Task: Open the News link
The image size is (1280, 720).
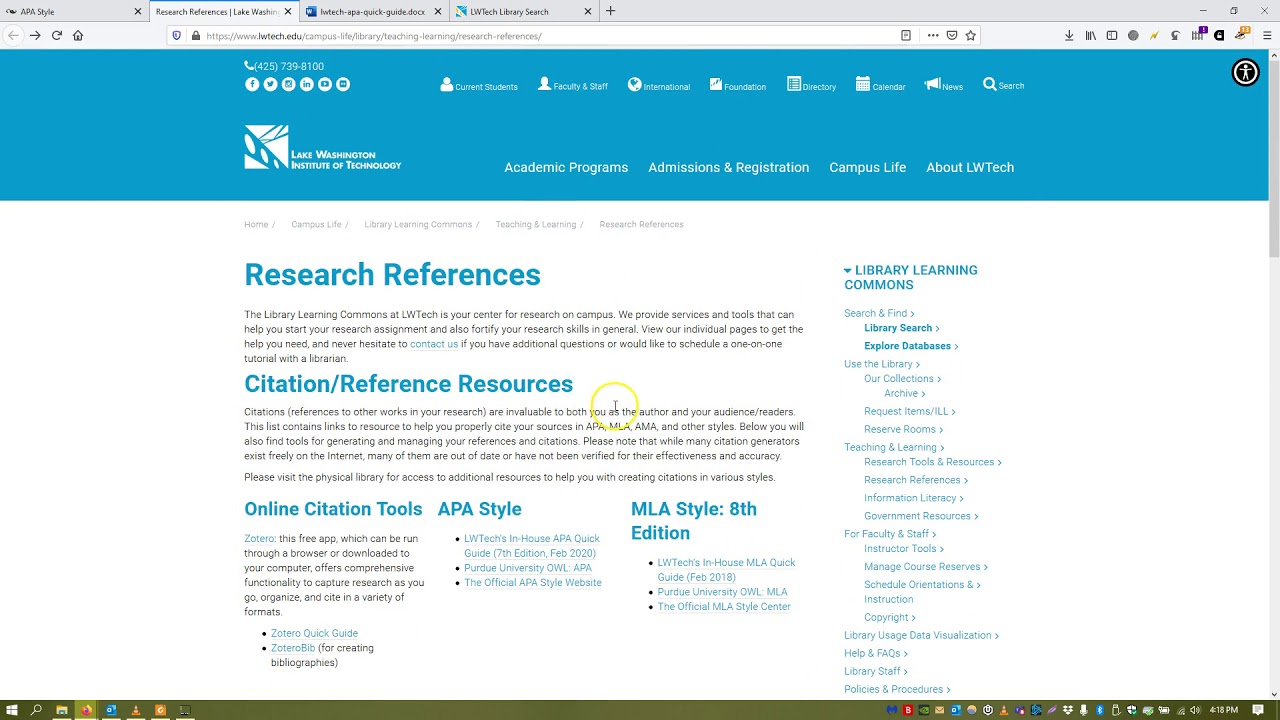Action: [944, 86]
